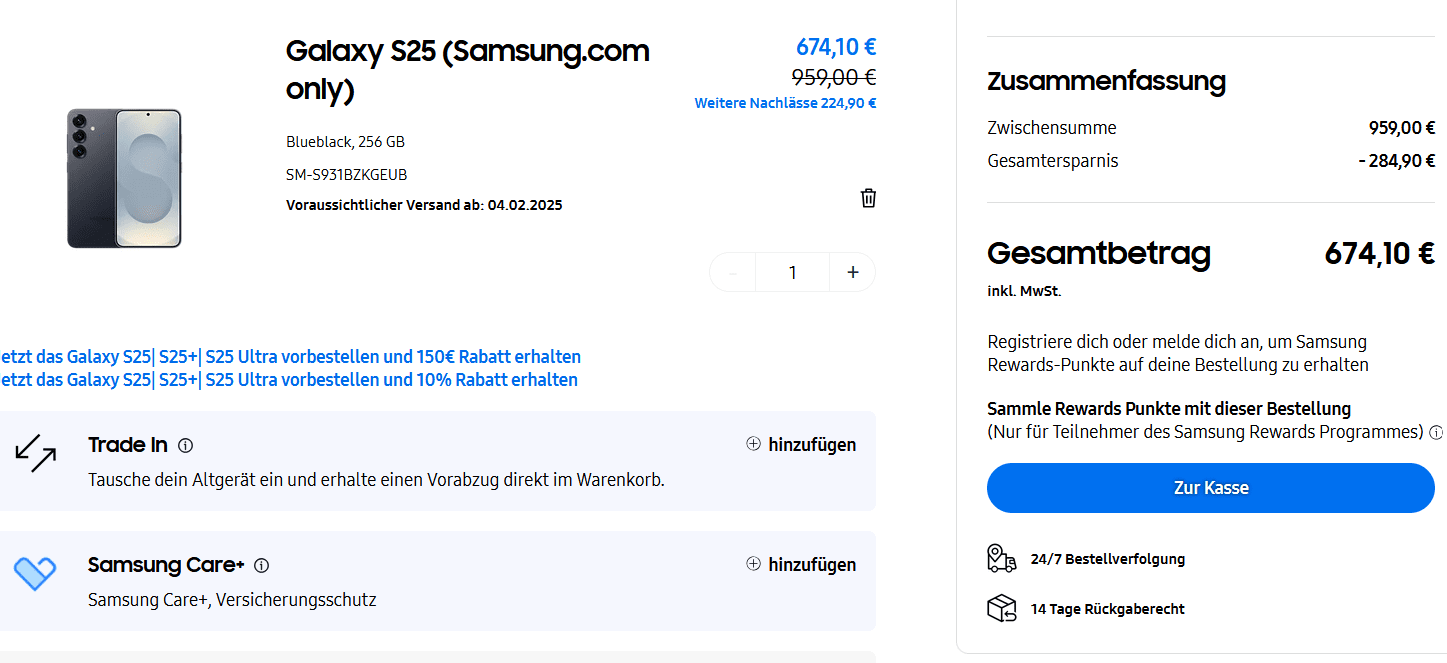The width and height of the screenshot is (1447, 663).
Task: Click the Rewards program info icon
Action: 1436,433
